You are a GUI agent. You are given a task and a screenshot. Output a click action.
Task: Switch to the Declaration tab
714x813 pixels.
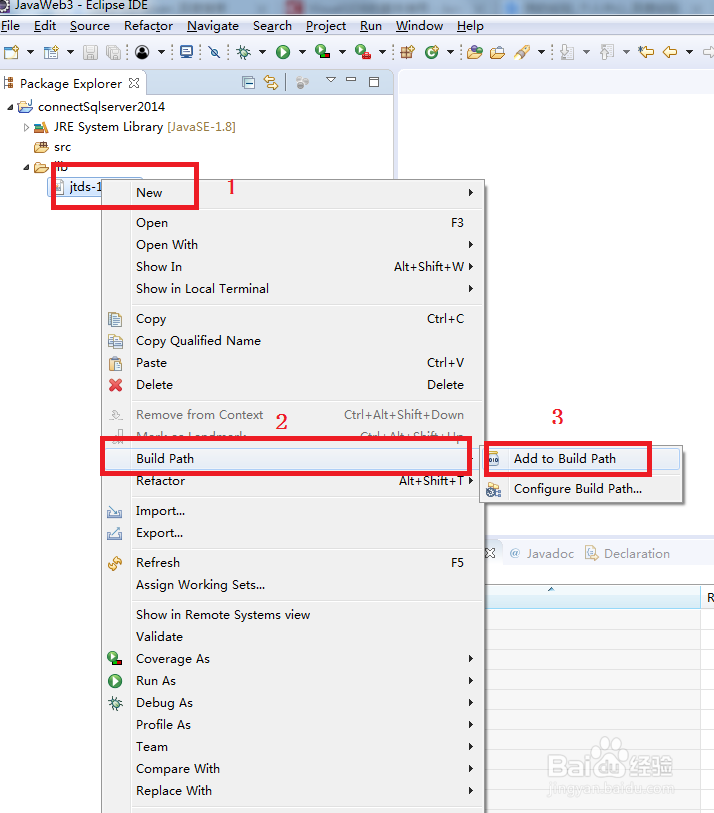(627, 554)
